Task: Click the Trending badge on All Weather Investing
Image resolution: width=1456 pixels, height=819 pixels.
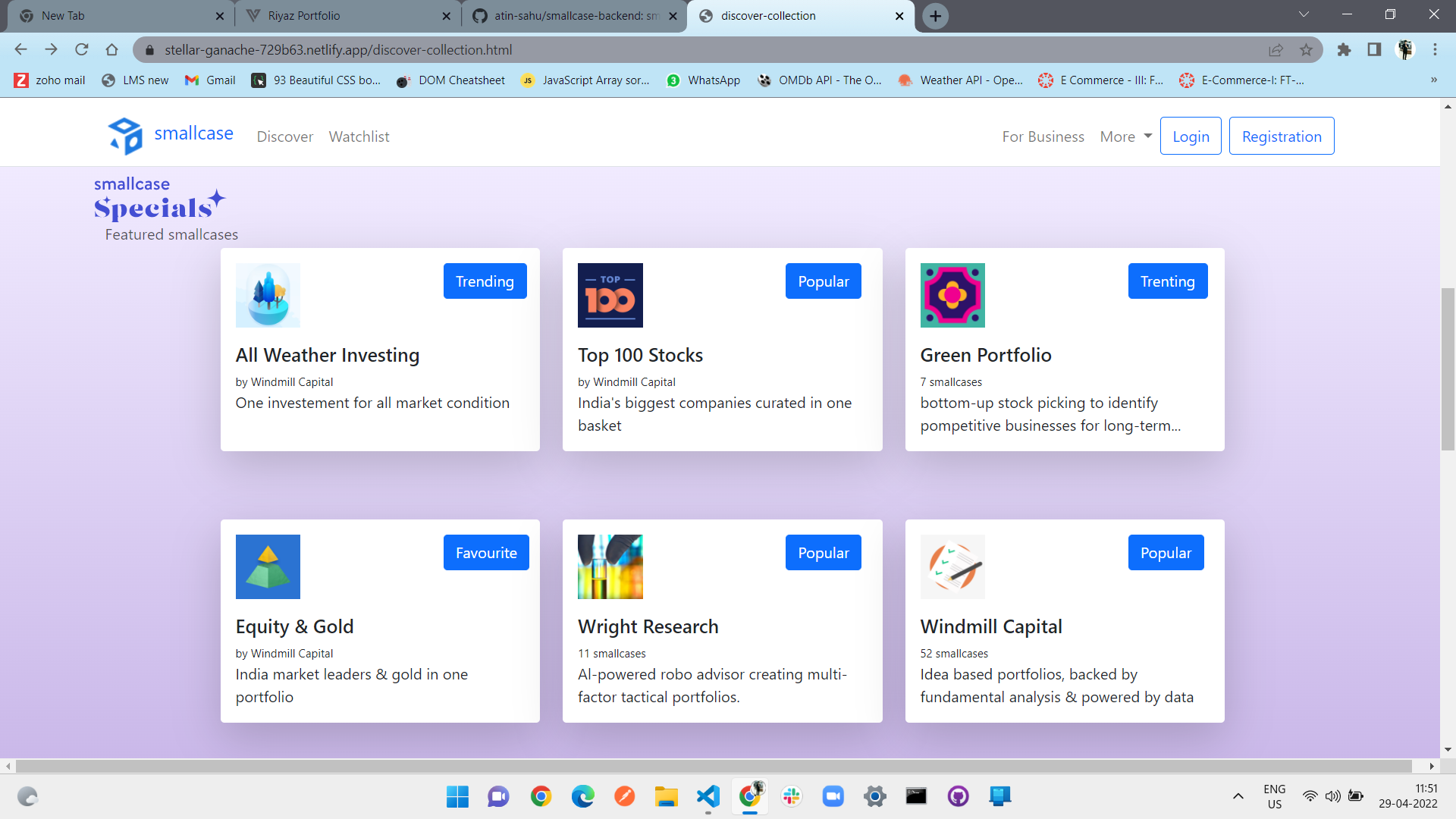Action: click(x=485, y=281)
